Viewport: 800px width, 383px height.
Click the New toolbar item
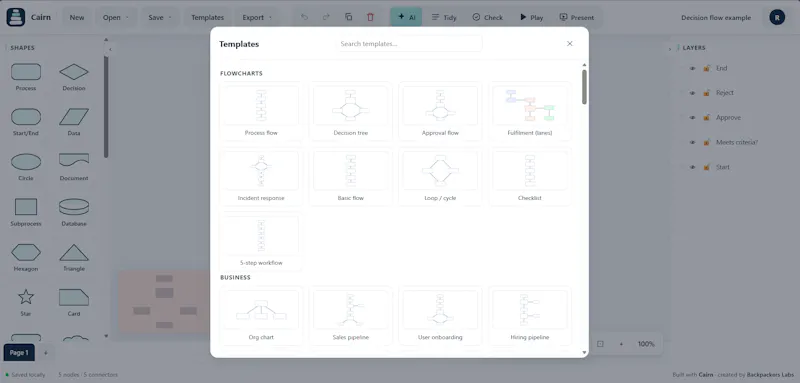coord(77,17)
